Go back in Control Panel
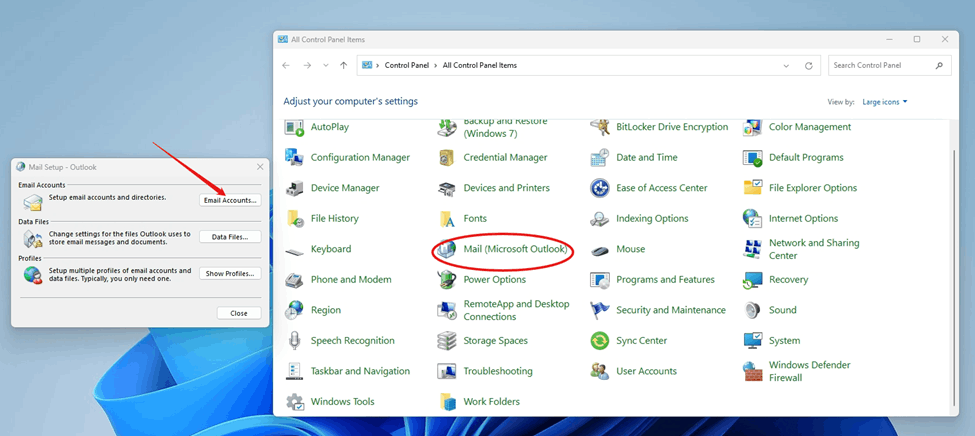 tap(286, 65)
